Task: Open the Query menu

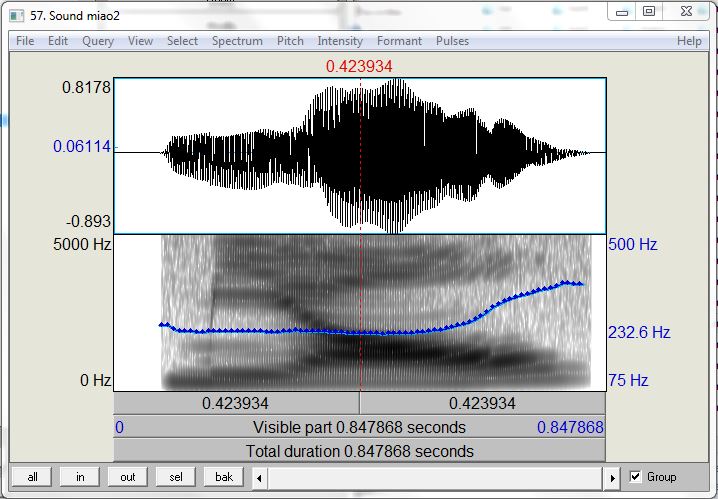Action: [98, 41]
